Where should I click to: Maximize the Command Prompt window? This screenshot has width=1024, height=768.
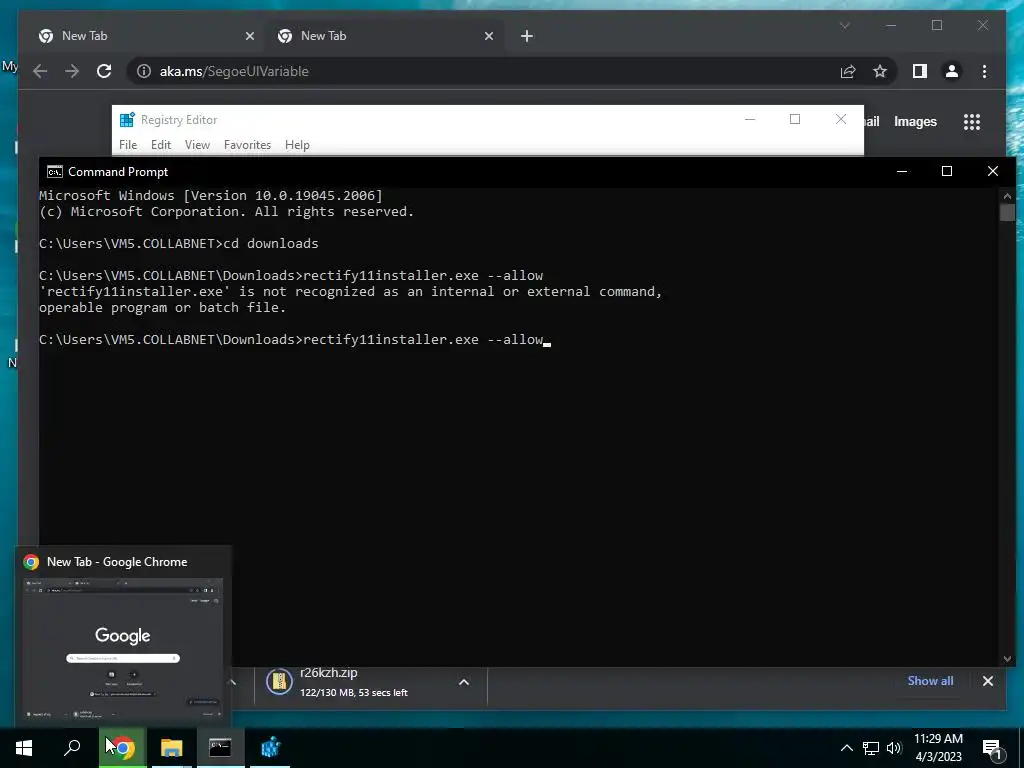coord(946,171)
